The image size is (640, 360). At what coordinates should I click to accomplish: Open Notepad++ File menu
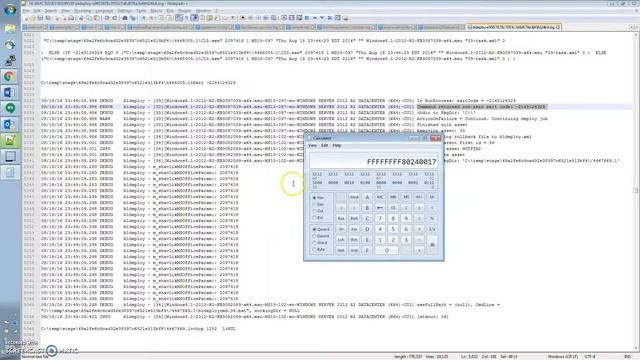pyautogui.click(x=26, y=11)
